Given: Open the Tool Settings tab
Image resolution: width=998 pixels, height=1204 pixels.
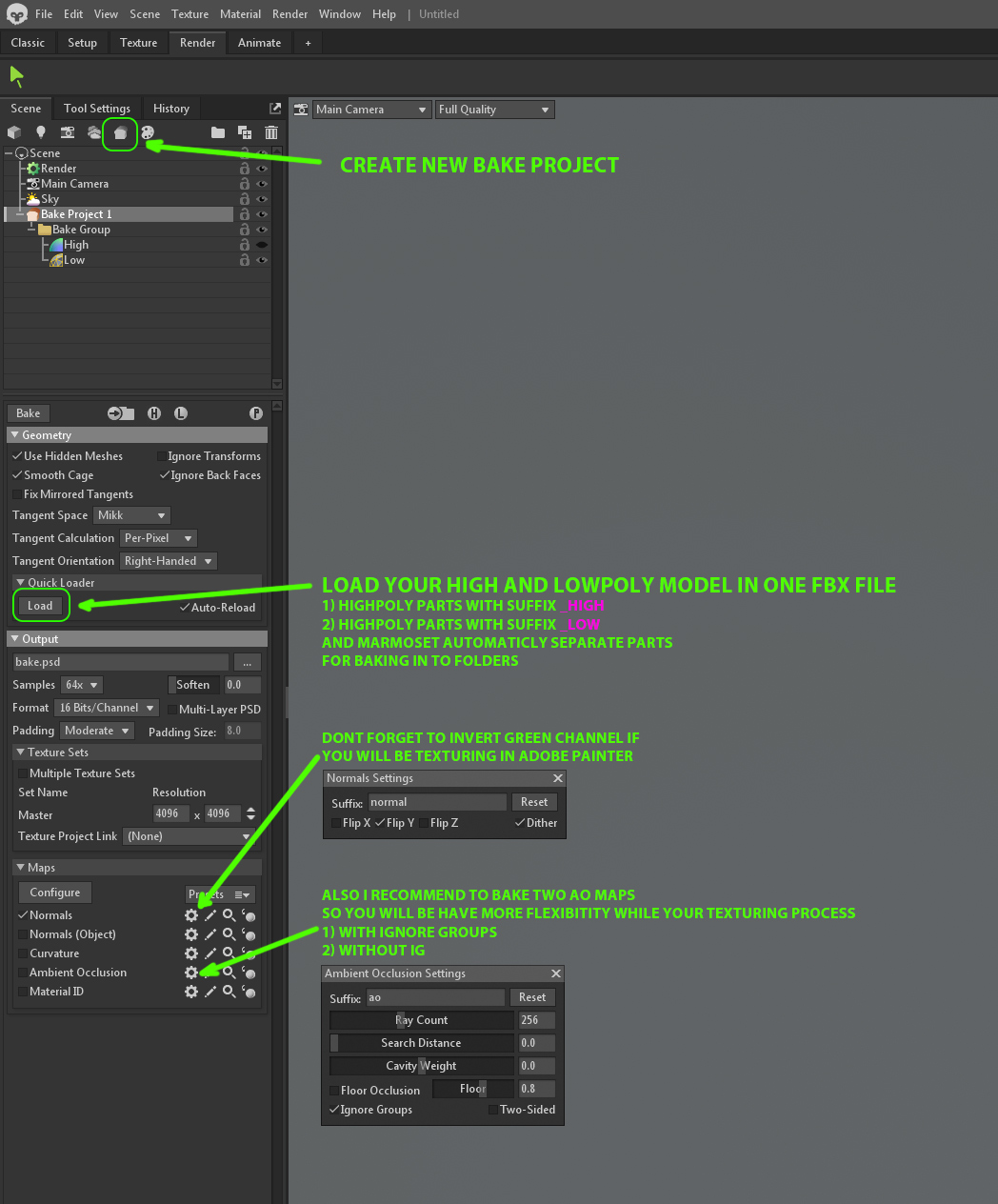Looking at the screenshot, I should [x=97, y=109].
